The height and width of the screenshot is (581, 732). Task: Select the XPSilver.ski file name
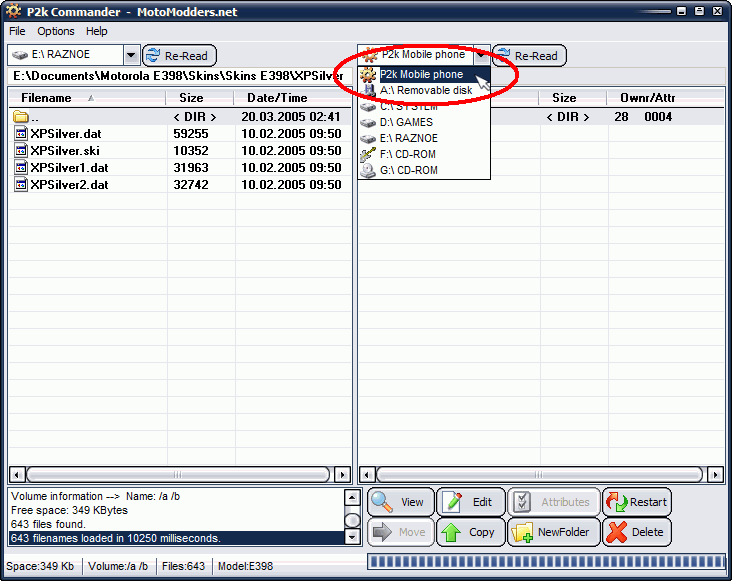[x=65, y=151]
